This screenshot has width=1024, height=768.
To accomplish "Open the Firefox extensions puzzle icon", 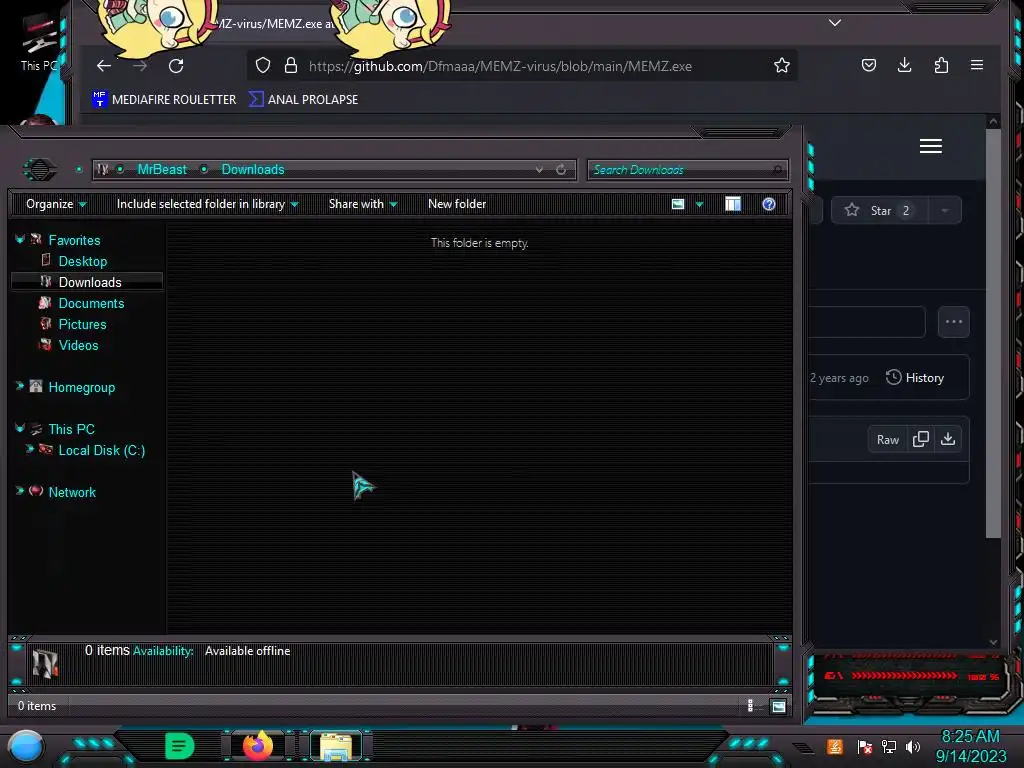I will coord(941,65).
